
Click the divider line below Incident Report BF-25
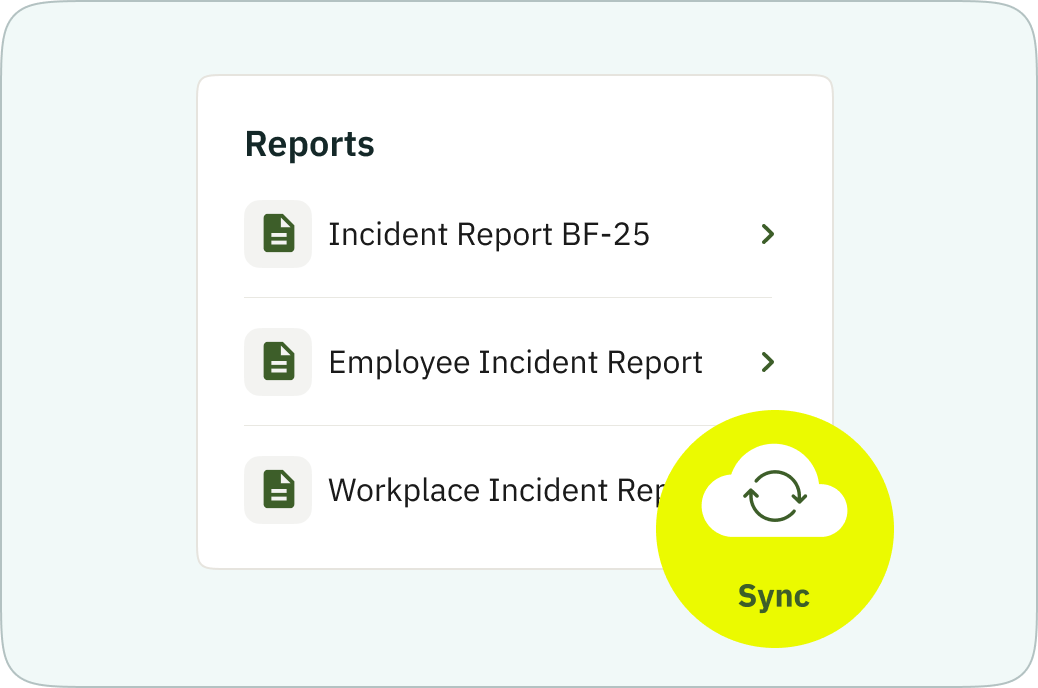tap(507, 297)
